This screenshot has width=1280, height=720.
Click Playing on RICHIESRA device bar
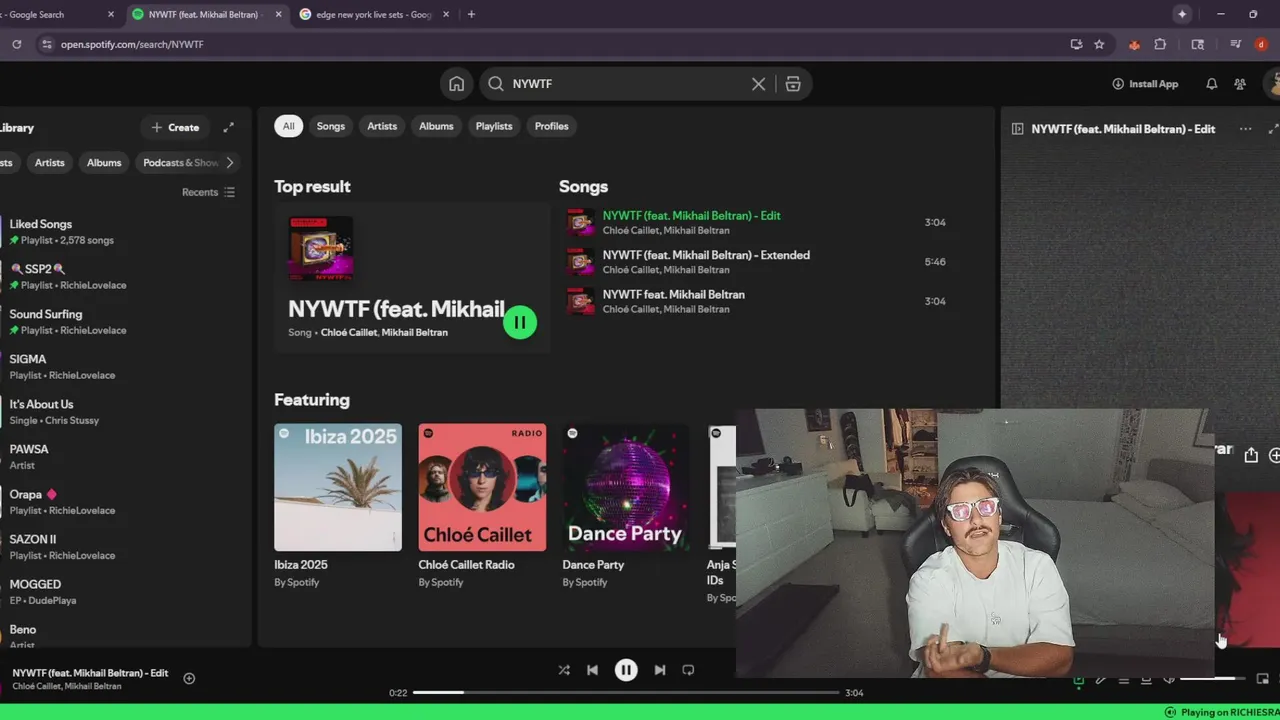[1222, 712]
